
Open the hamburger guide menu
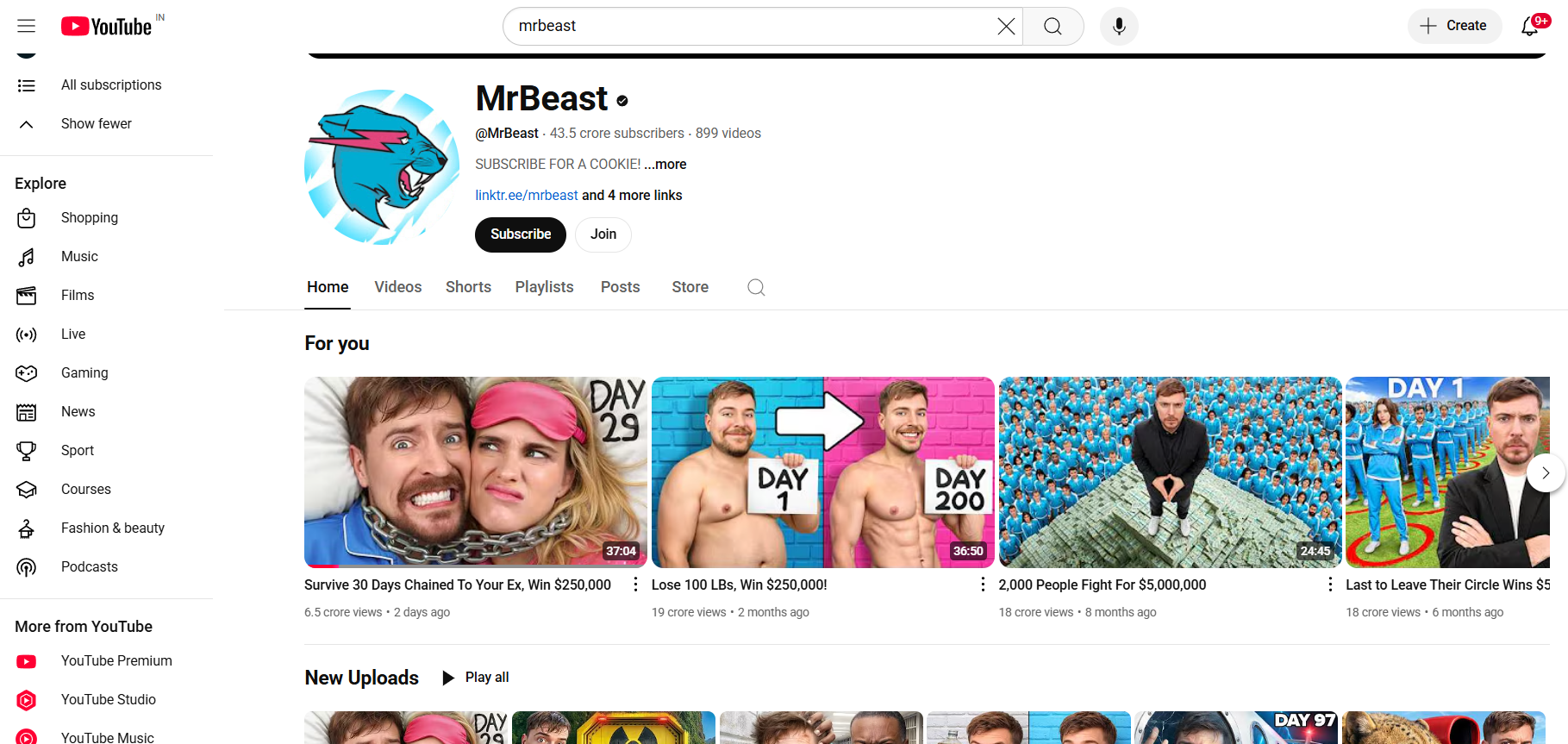[x=27, y=26]
